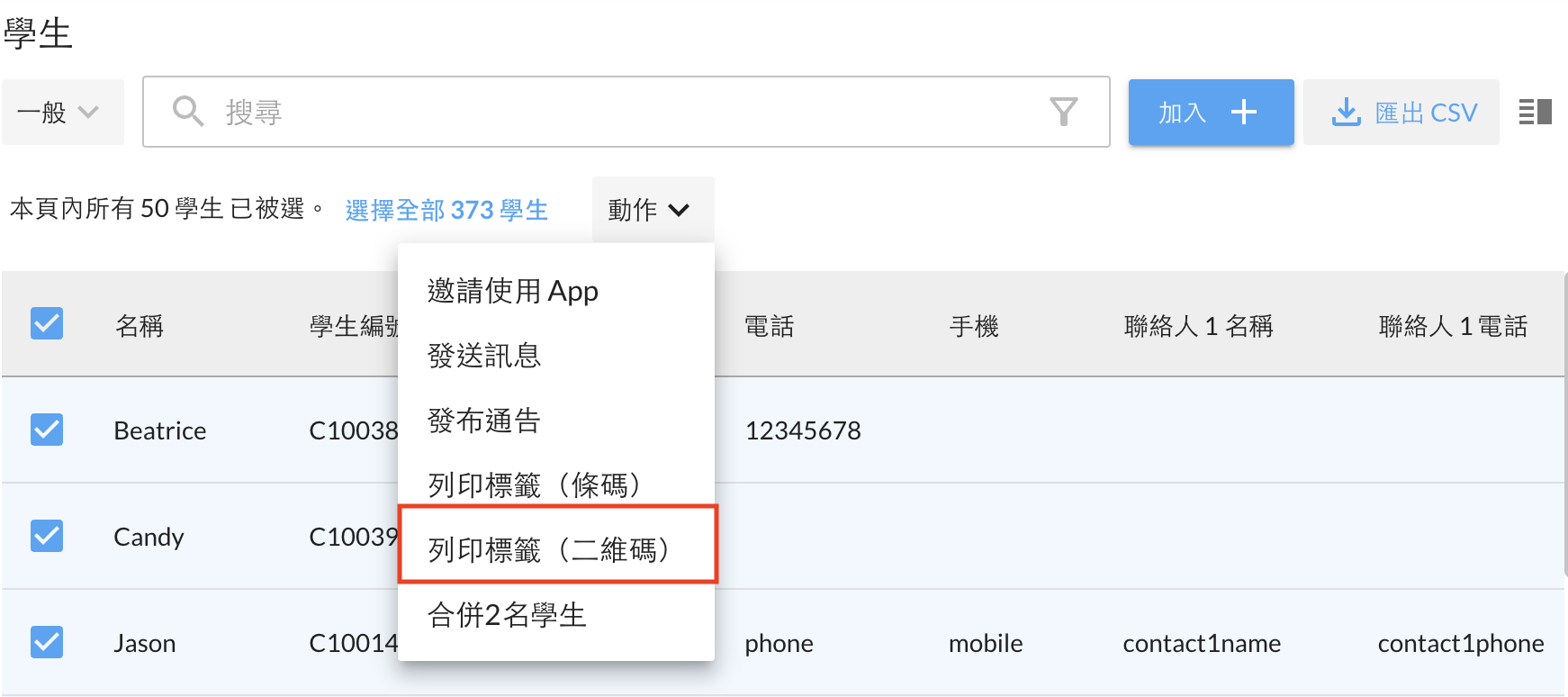Viewport: 1568px width, 697px height.
Task: Choose 合併2名學生 menu item
Action: tap(507, 615)
